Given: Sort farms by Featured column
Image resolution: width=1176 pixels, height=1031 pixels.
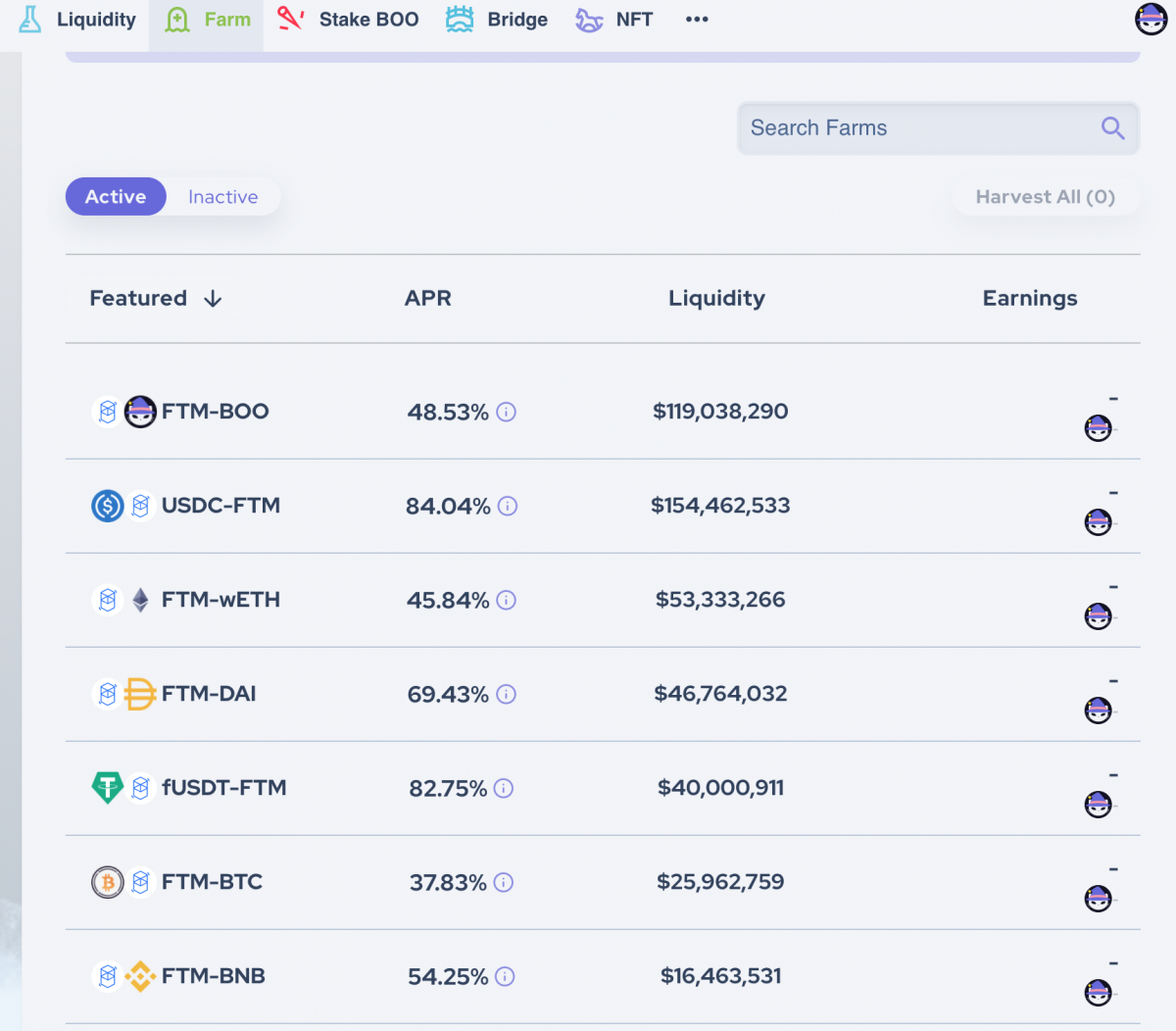Looking at the screenshot, I should (x=156, y=299).
